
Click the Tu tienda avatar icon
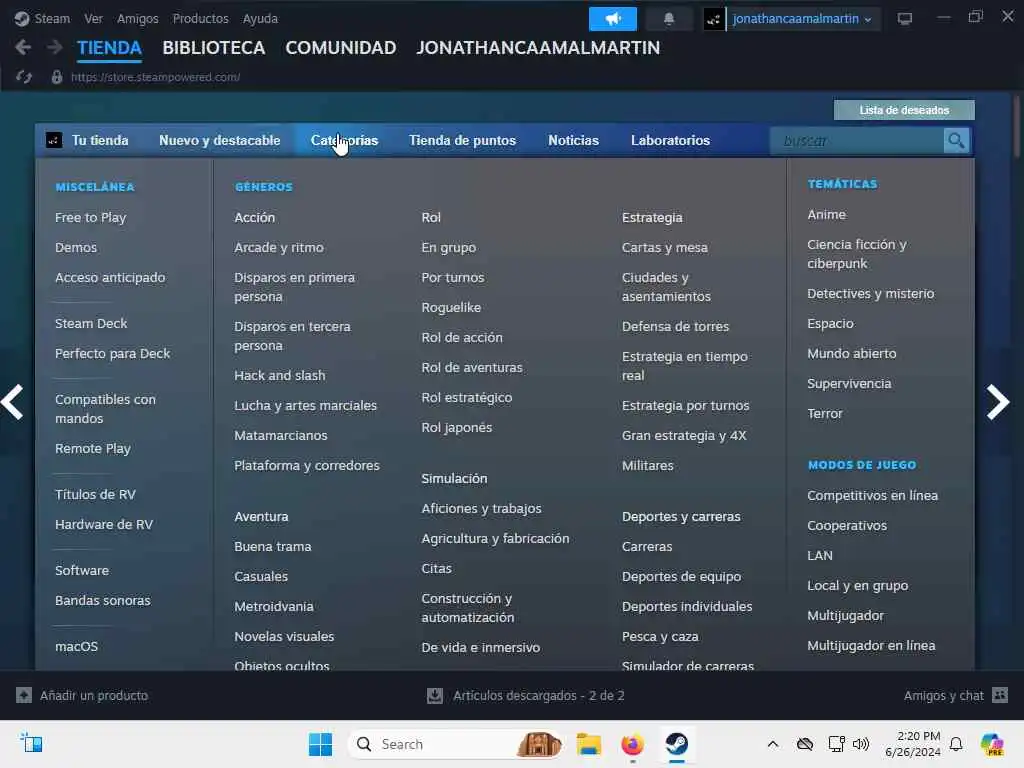pos(54,140)
